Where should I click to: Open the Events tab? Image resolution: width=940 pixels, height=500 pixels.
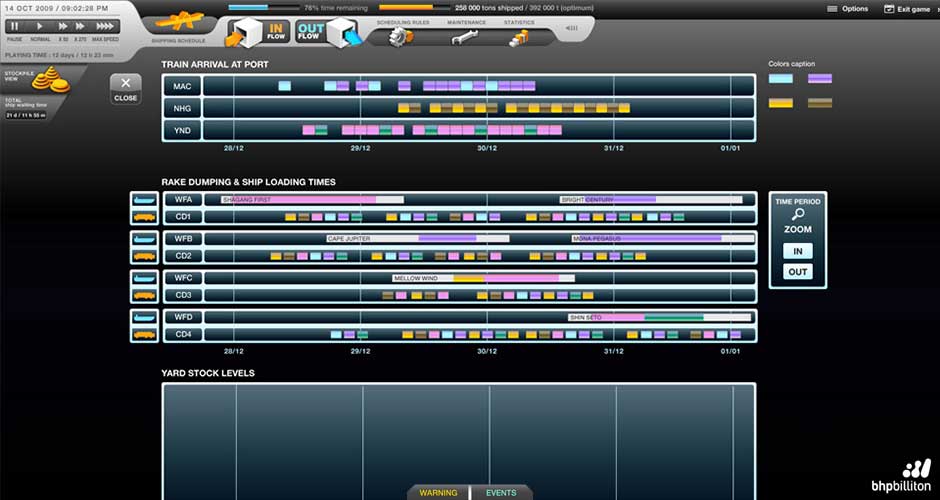coord(501,492)
